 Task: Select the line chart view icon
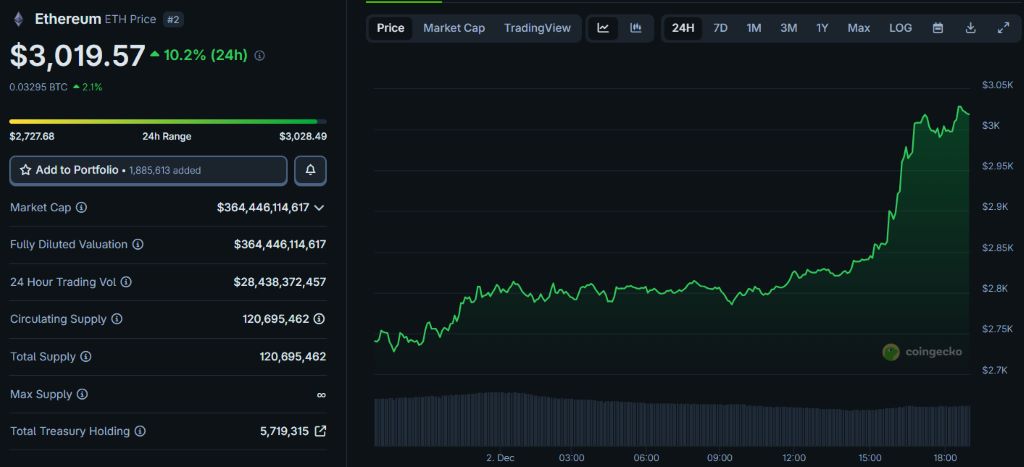pyautogui.click(x=603, y=28)
